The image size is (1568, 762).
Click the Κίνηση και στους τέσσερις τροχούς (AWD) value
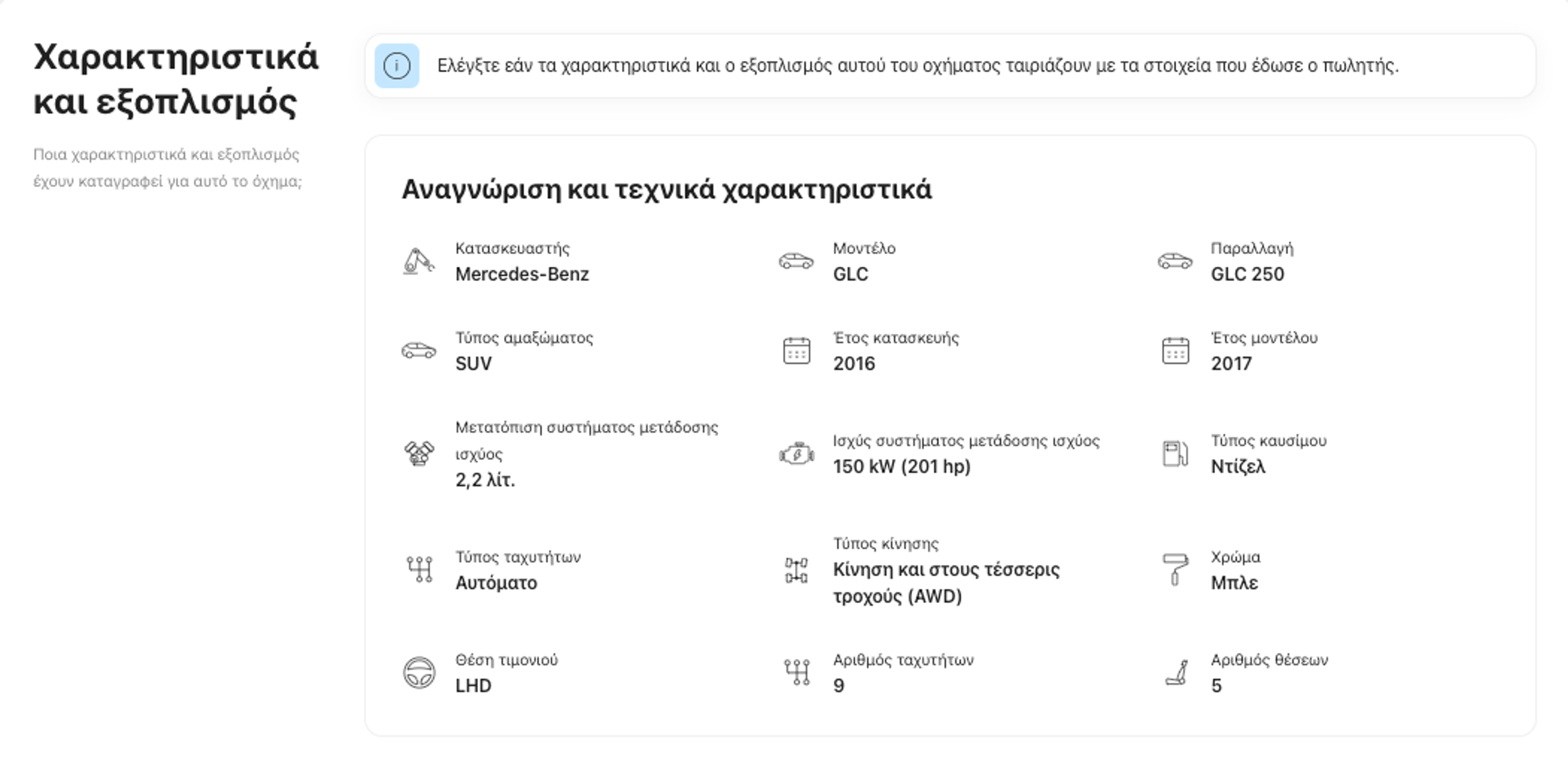[946, 583]
